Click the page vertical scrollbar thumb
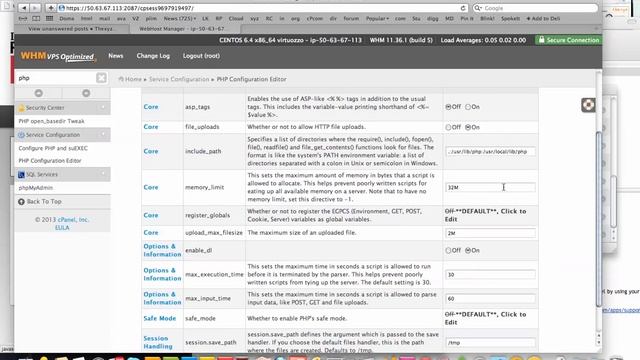The height and width of the screenshot is (360, 640). point(599,218)
